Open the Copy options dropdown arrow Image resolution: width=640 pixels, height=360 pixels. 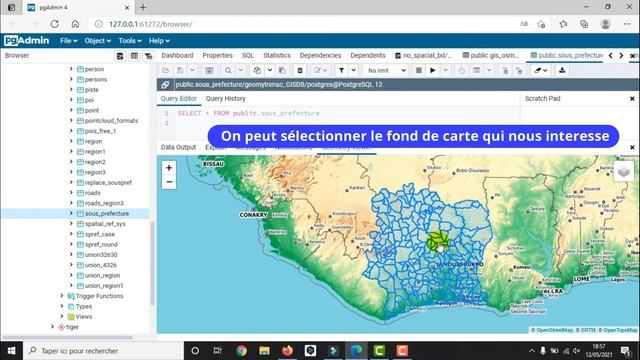(x=270, y=70)
